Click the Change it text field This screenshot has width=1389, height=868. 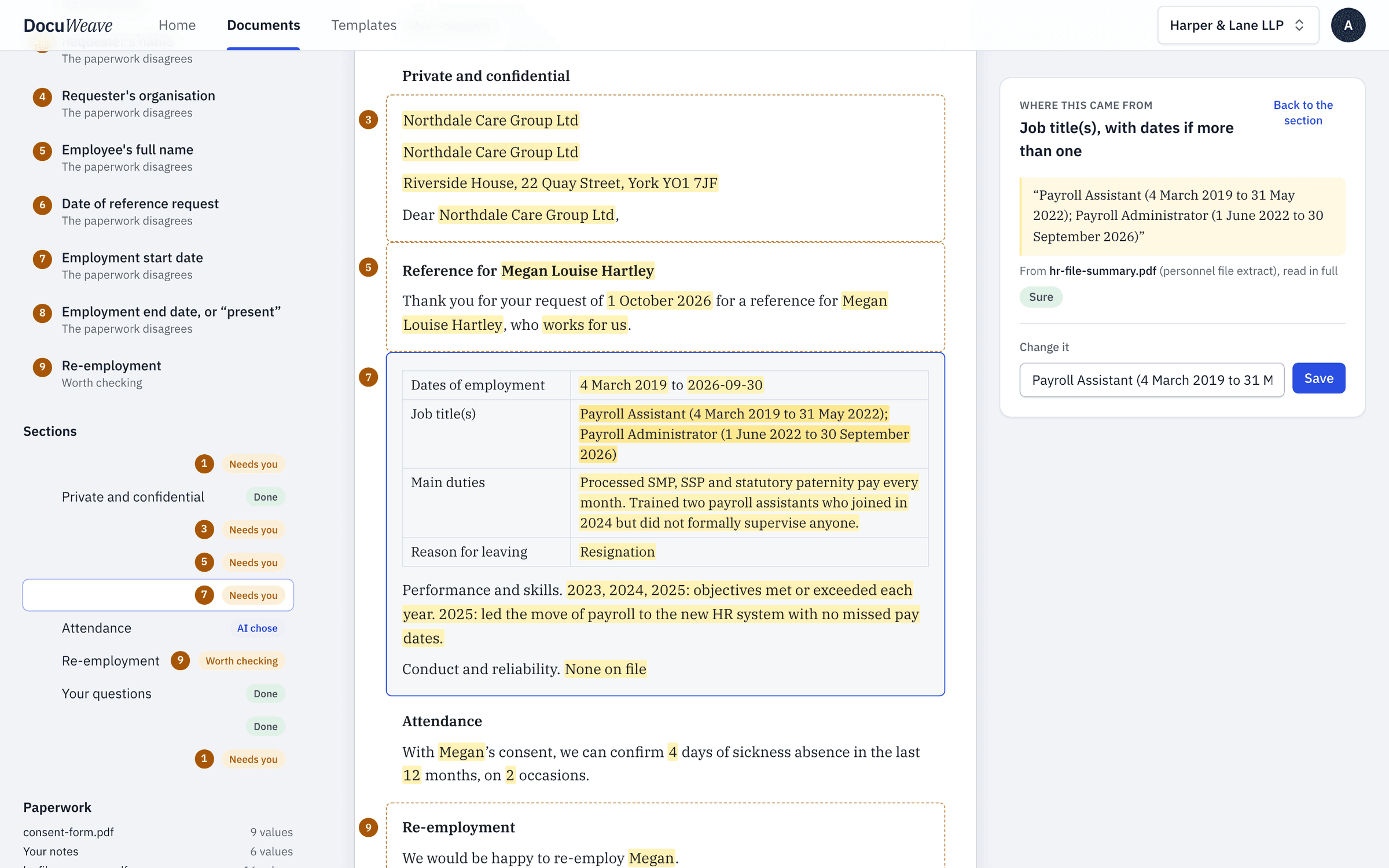1152,380
